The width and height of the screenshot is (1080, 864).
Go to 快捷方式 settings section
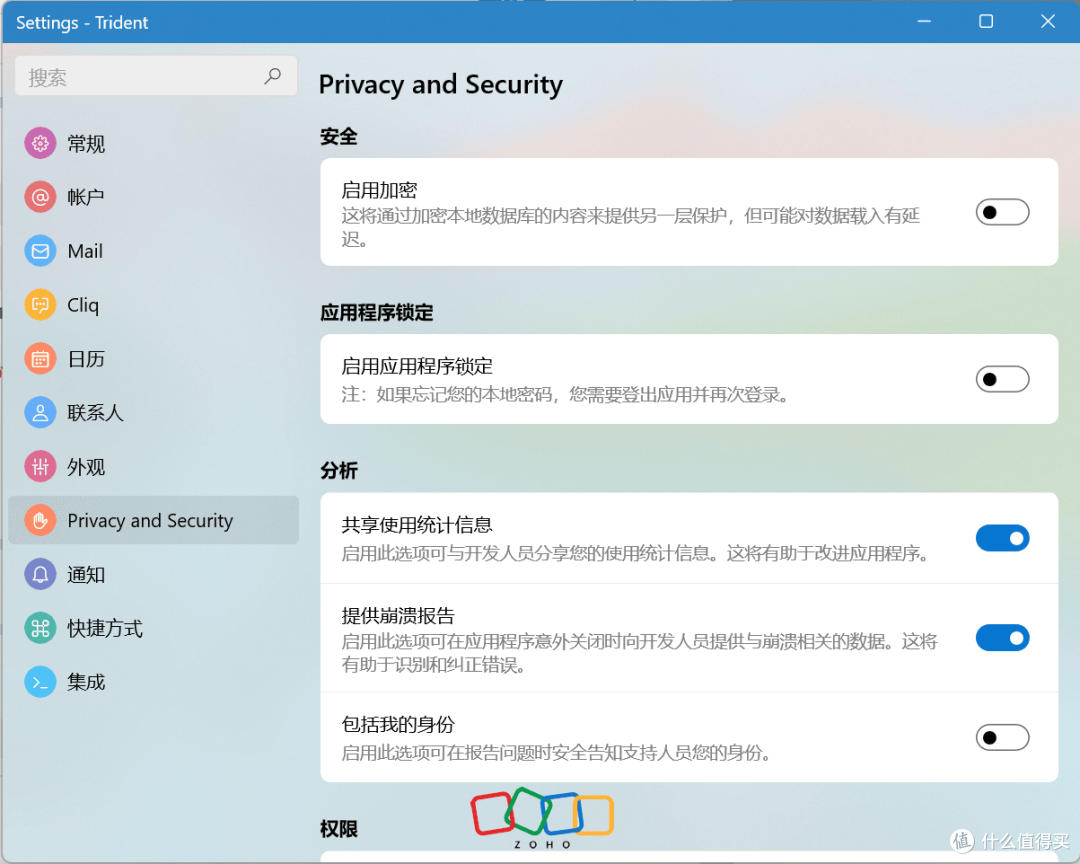(x=154, y=628)
